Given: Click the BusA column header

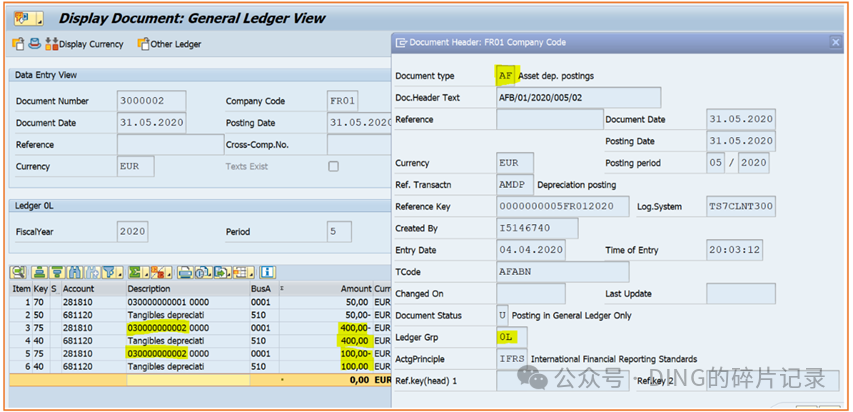Looking at the screenshot, I should (263, 289).
